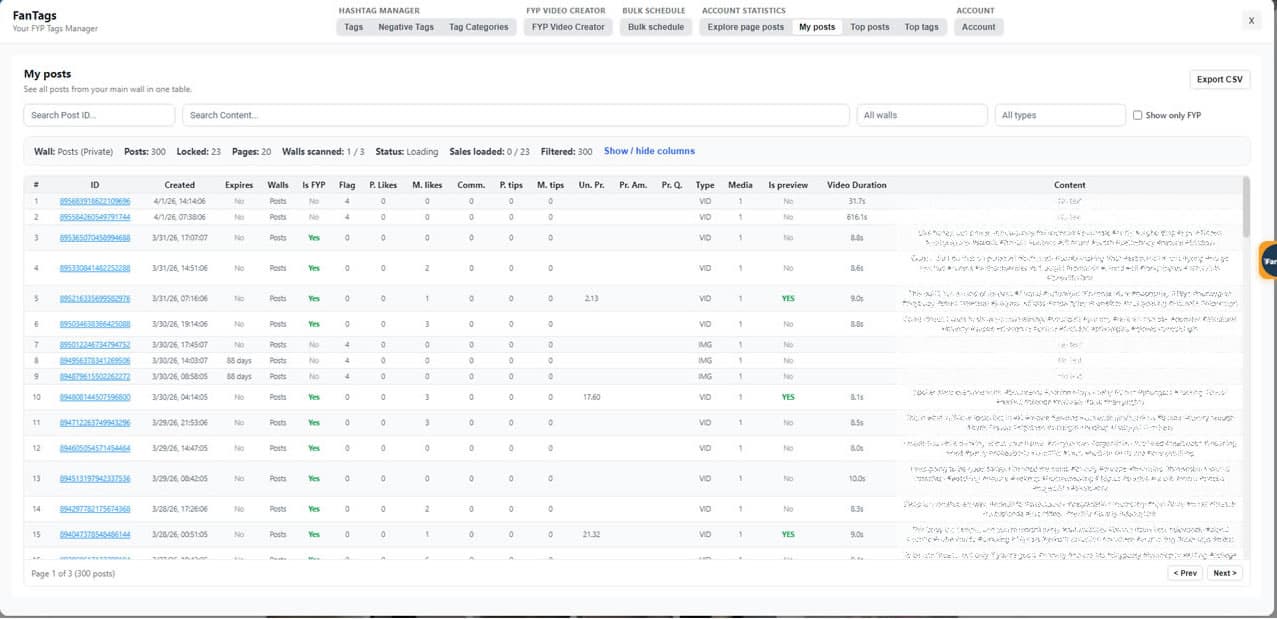1277x619 pixels.
Task: Switch to the Tags tab
Action: tap(353, 27)
